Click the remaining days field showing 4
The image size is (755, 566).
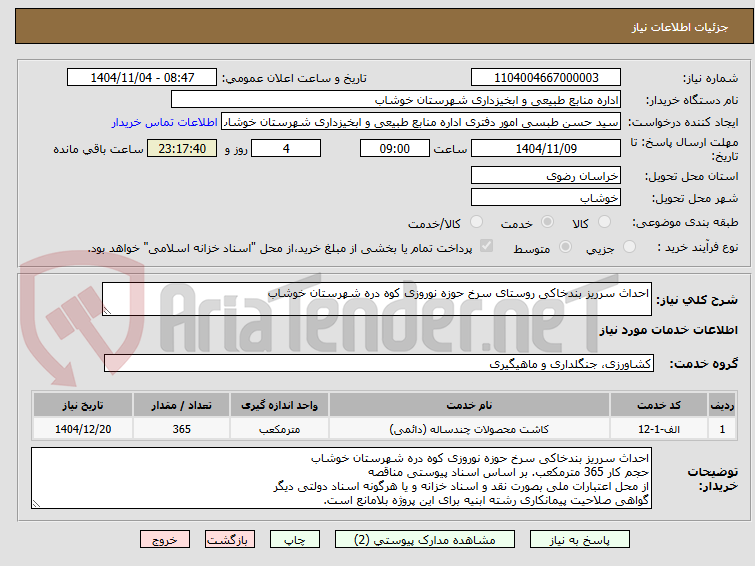(286, 148)
